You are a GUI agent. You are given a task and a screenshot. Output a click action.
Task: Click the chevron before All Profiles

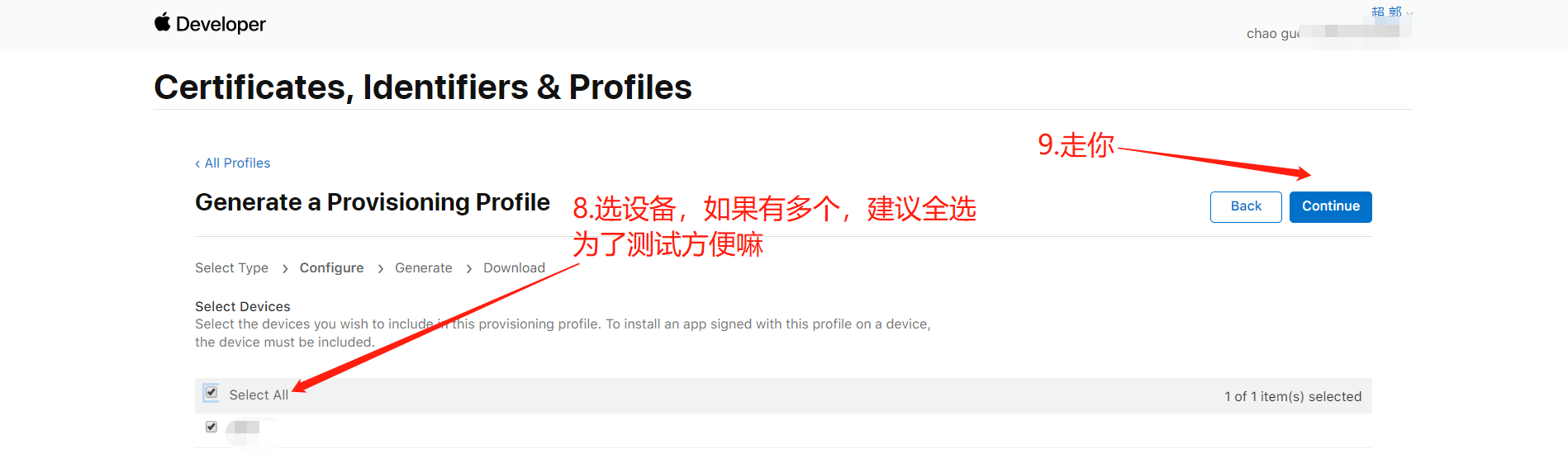(197, 163)
